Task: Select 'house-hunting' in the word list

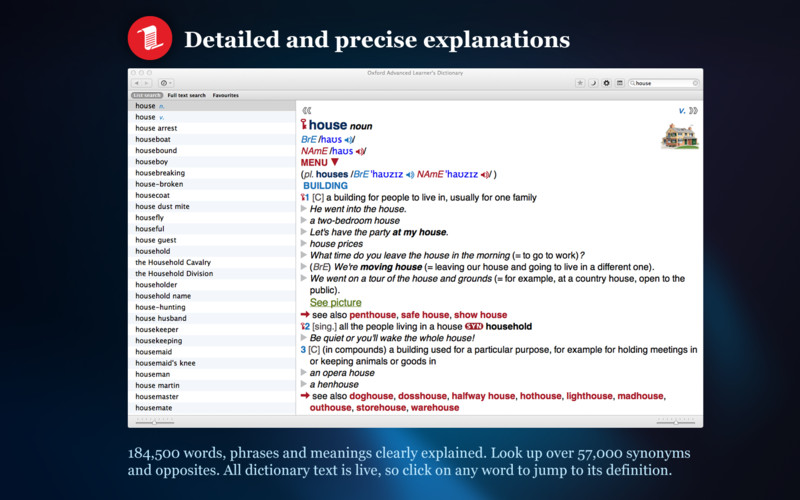Action: pyautogui.click(x=212, y=307)
